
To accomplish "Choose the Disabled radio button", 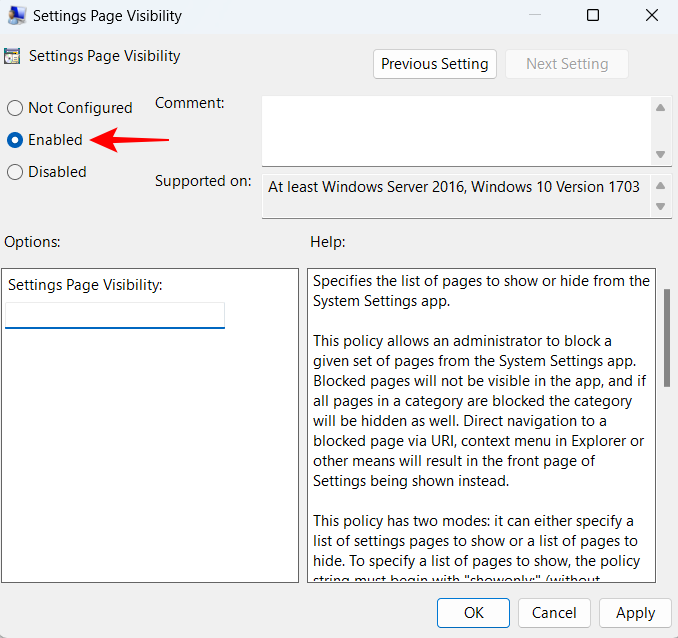I will (15, 172).
